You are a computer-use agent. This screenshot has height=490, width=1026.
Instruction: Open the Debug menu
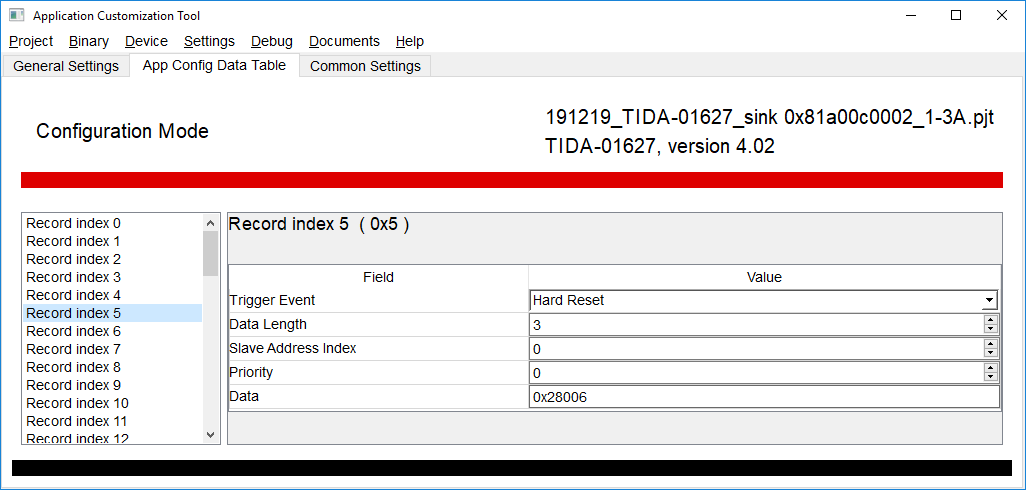point(272,41)
